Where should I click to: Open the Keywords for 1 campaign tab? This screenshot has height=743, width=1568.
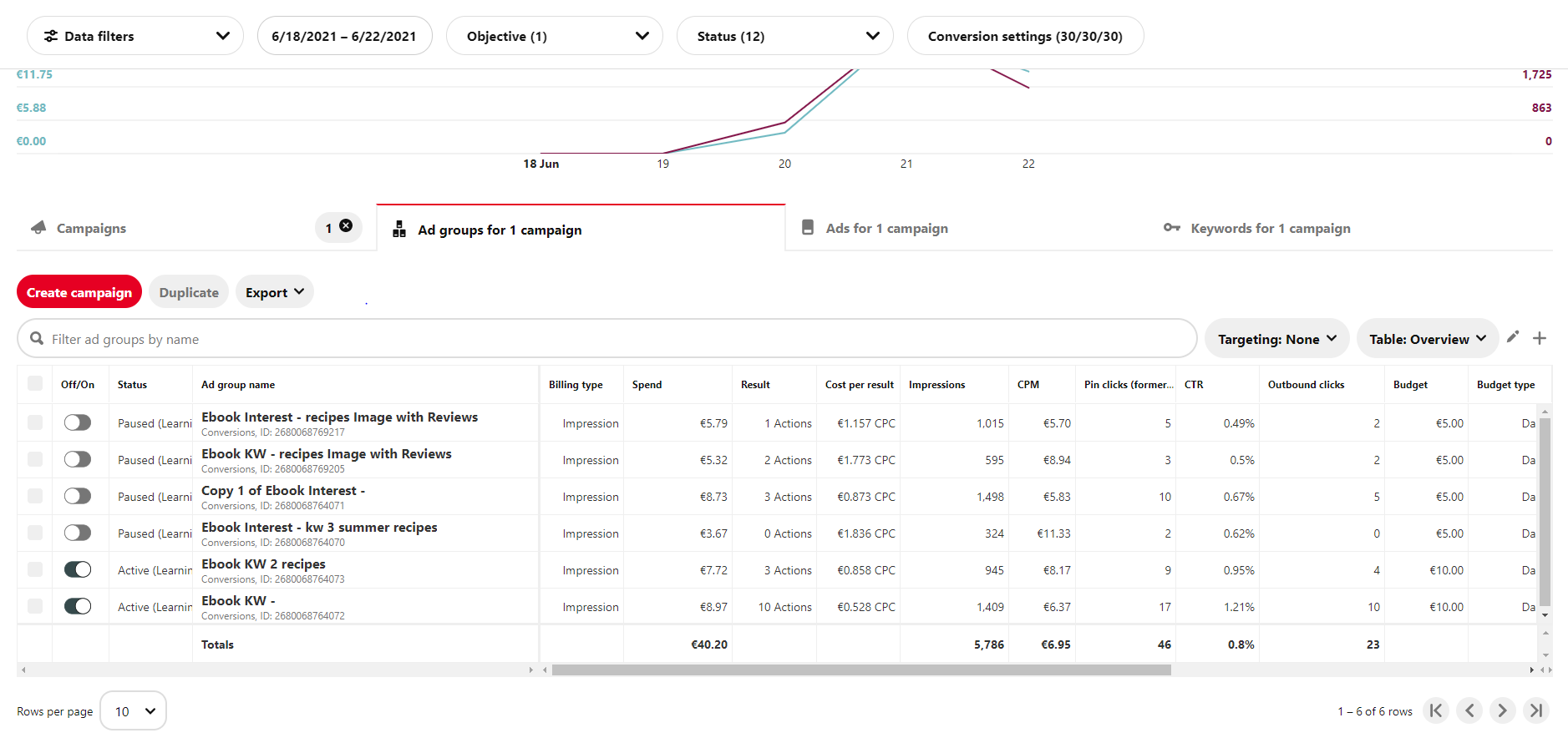[x=1270, y=229]
